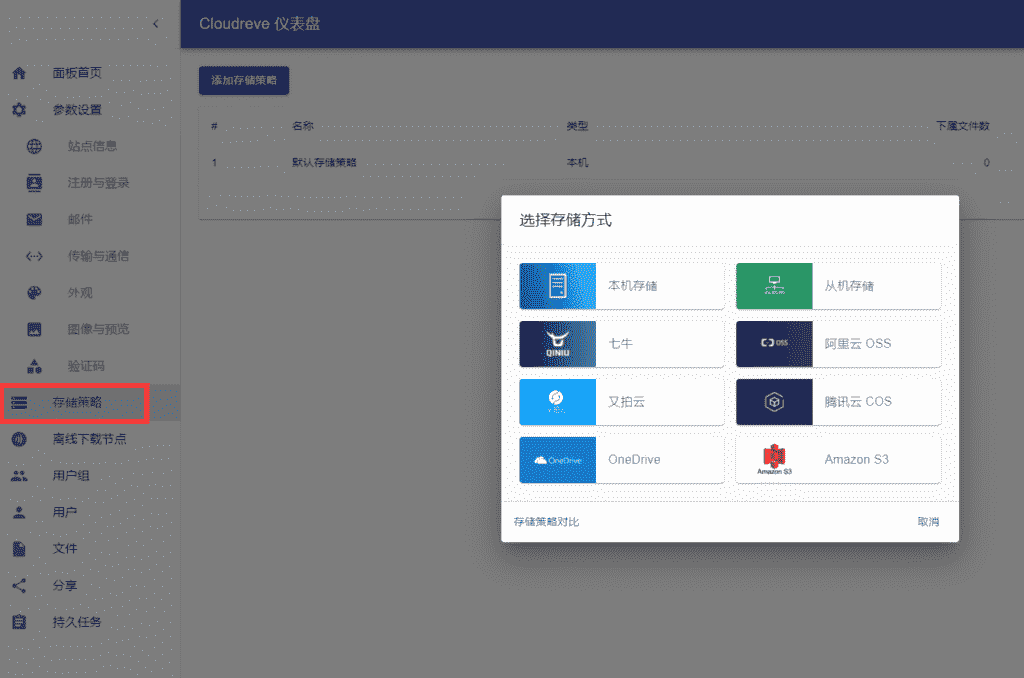This screenshot has height=678, width=1024.
Task: Click the person icon for 用户
Action: tap(19, 512)
